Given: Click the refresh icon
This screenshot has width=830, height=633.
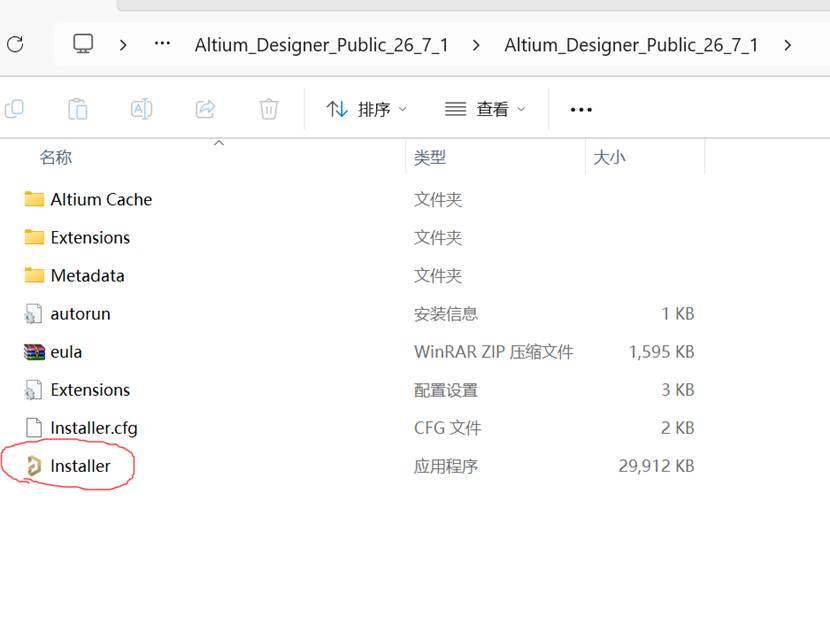Looking at the screenshot, I should [15, 44].
